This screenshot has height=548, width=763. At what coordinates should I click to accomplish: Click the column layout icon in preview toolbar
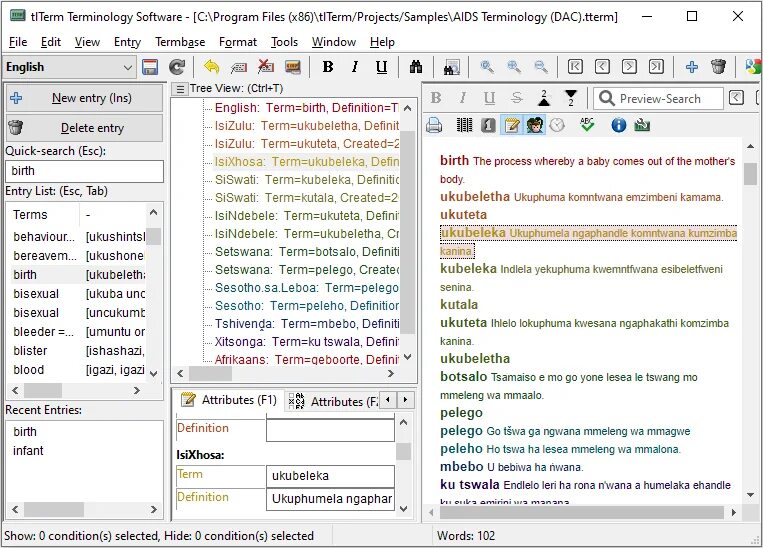click(x=464, y=126)
